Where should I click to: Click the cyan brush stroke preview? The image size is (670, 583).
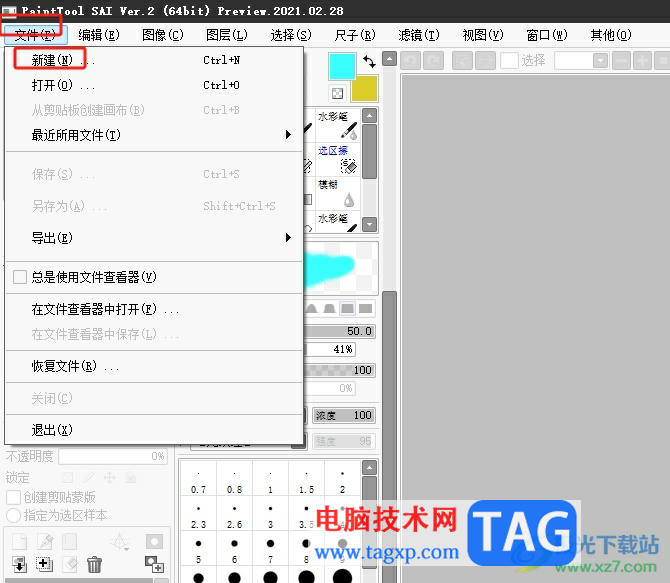(x=341, y=268)
